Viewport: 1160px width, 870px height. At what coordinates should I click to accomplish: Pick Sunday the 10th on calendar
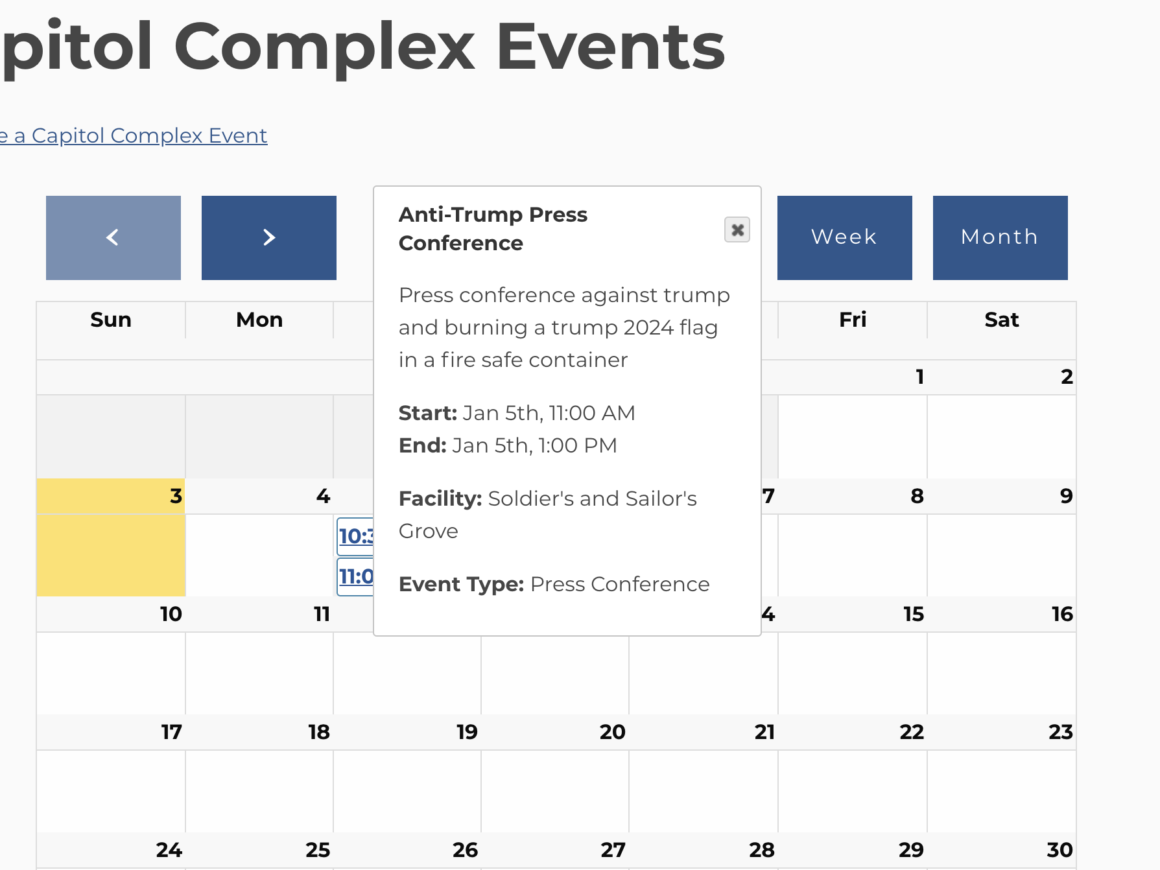(111, 672)
